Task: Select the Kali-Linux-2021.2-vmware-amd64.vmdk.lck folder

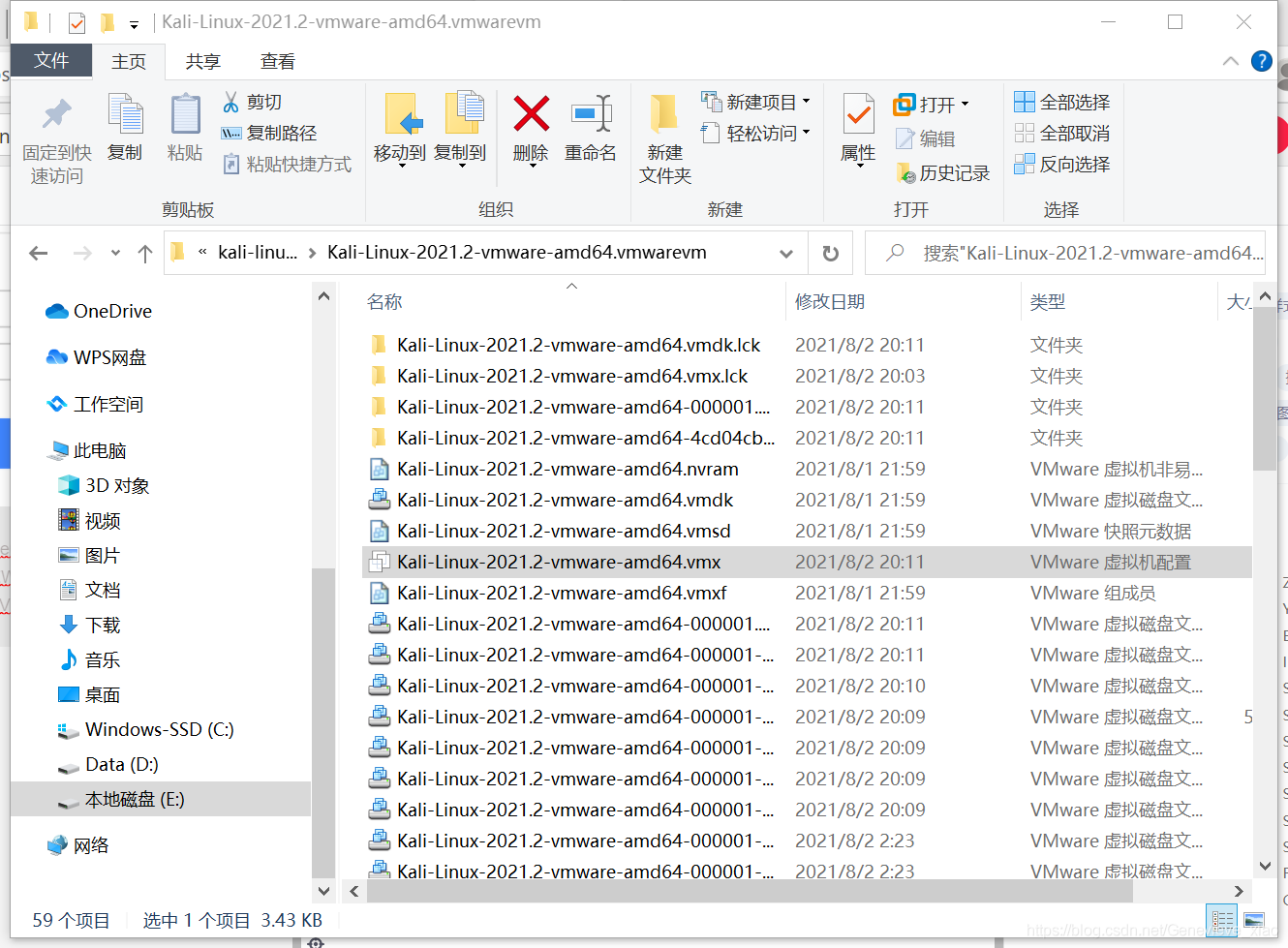Action: point(578,345)
